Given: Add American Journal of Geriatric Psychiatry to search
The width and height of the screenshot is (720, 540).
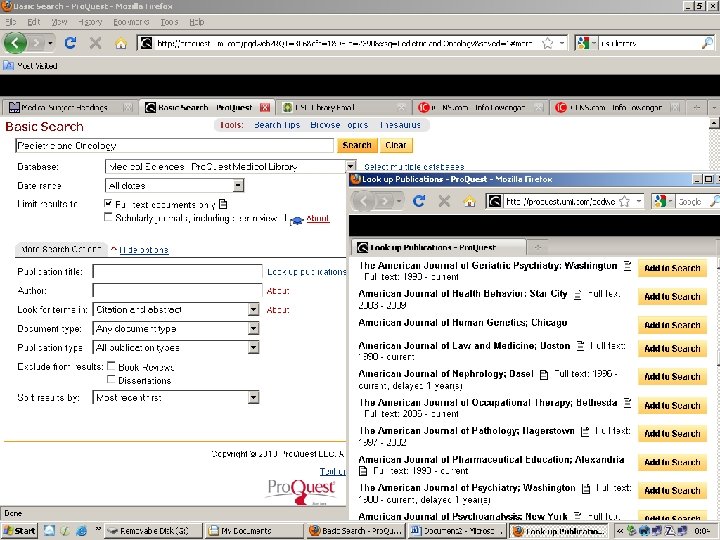Looking at the screenshot, I should point(672,268).
